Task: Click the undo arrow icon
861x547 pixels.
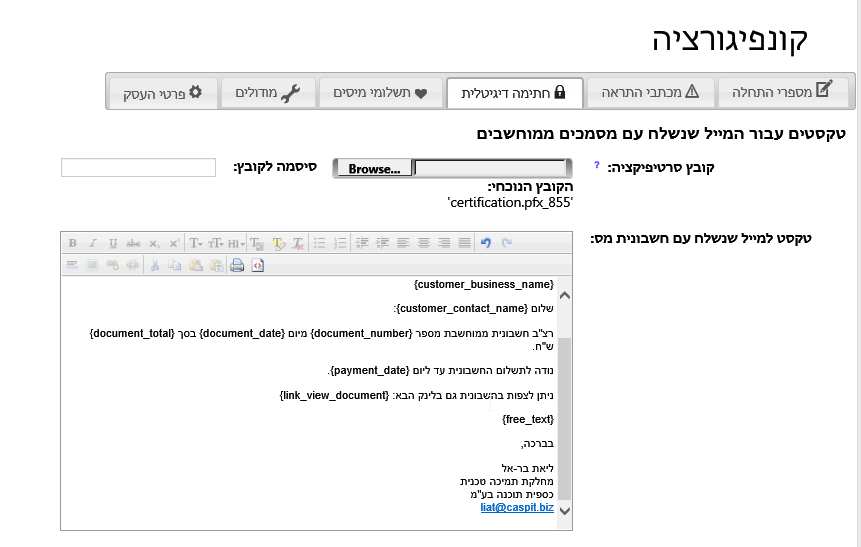Action: [x=486, y=243]
